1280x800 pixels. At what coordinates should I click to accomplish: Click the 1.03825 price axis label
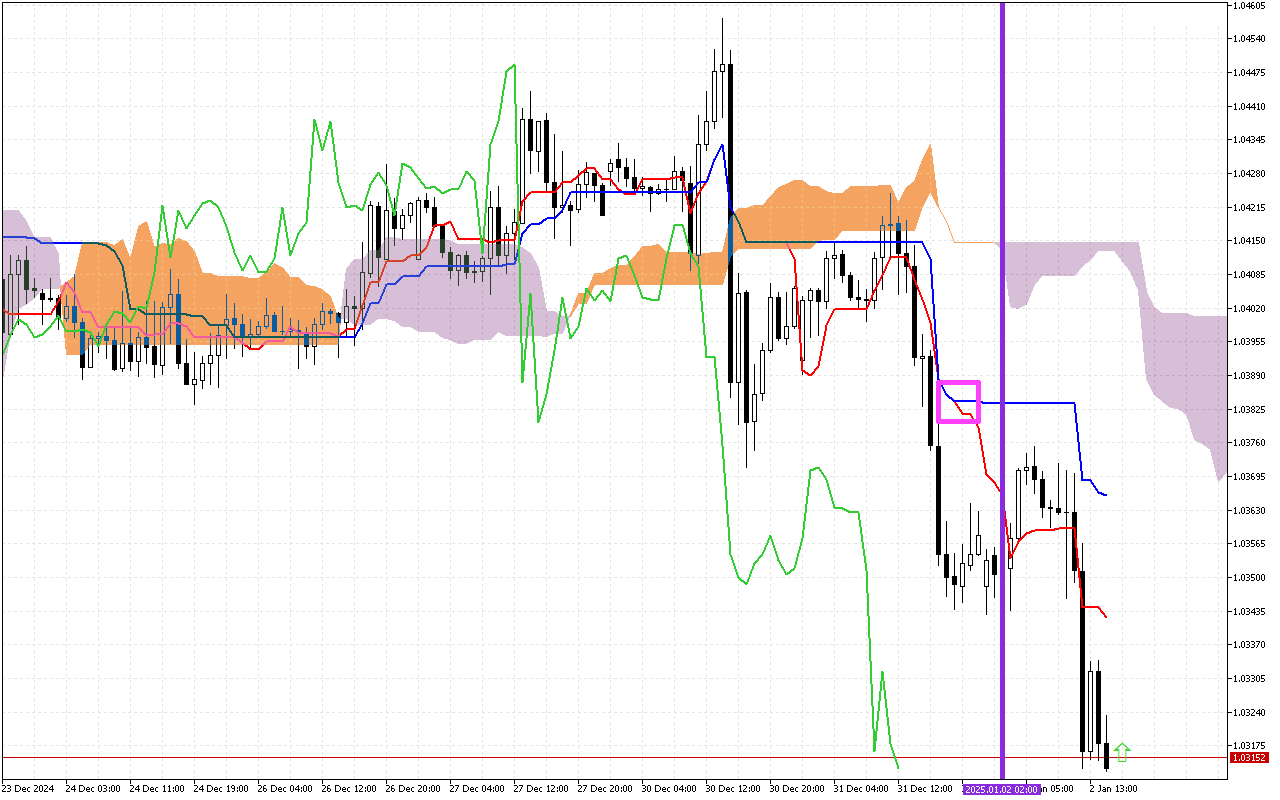point(1249,410)
